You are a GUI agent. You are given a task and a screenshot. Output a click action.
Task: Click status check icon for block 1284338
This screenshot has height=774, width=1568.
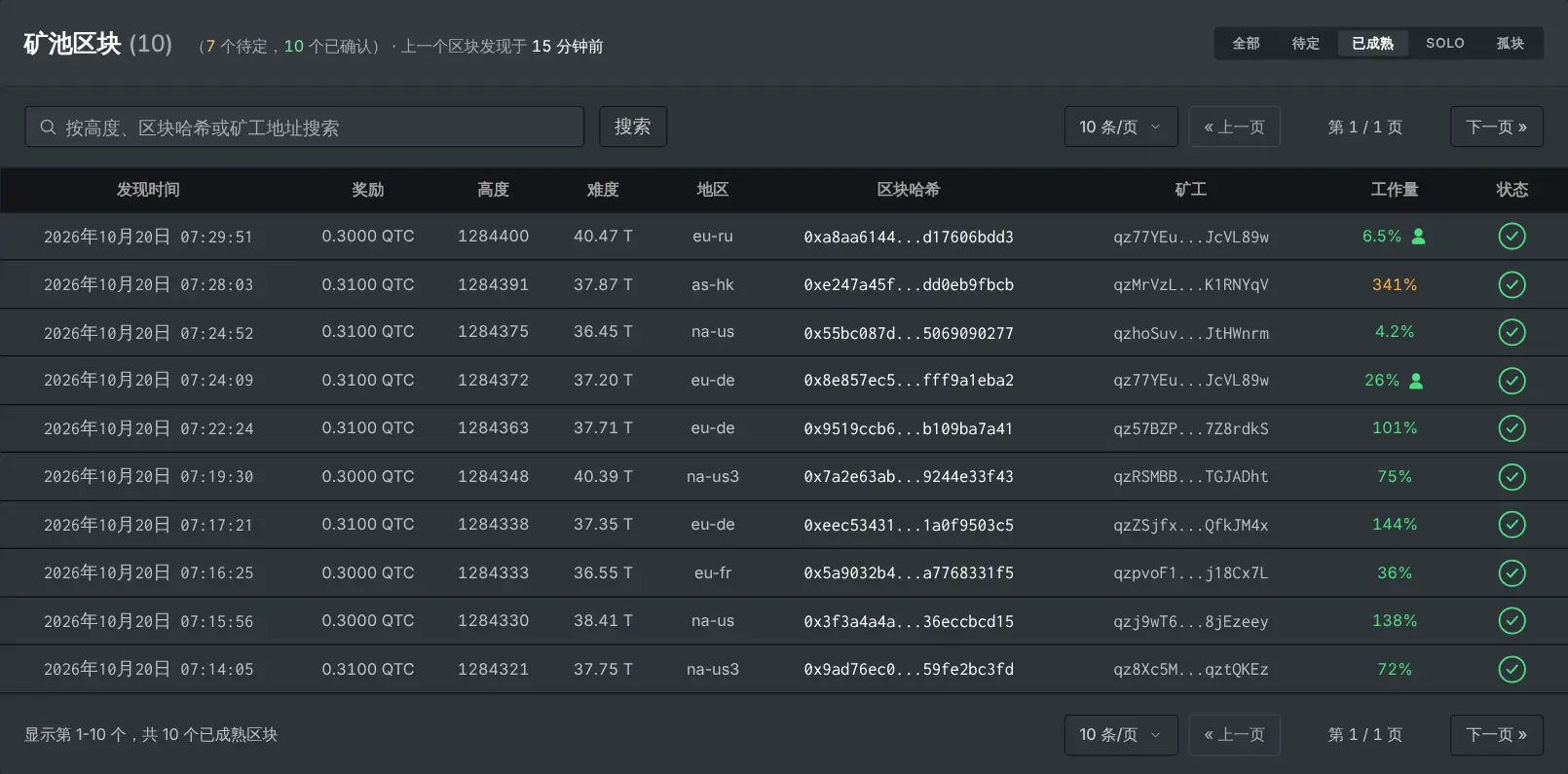click(x=1512, y=525)
